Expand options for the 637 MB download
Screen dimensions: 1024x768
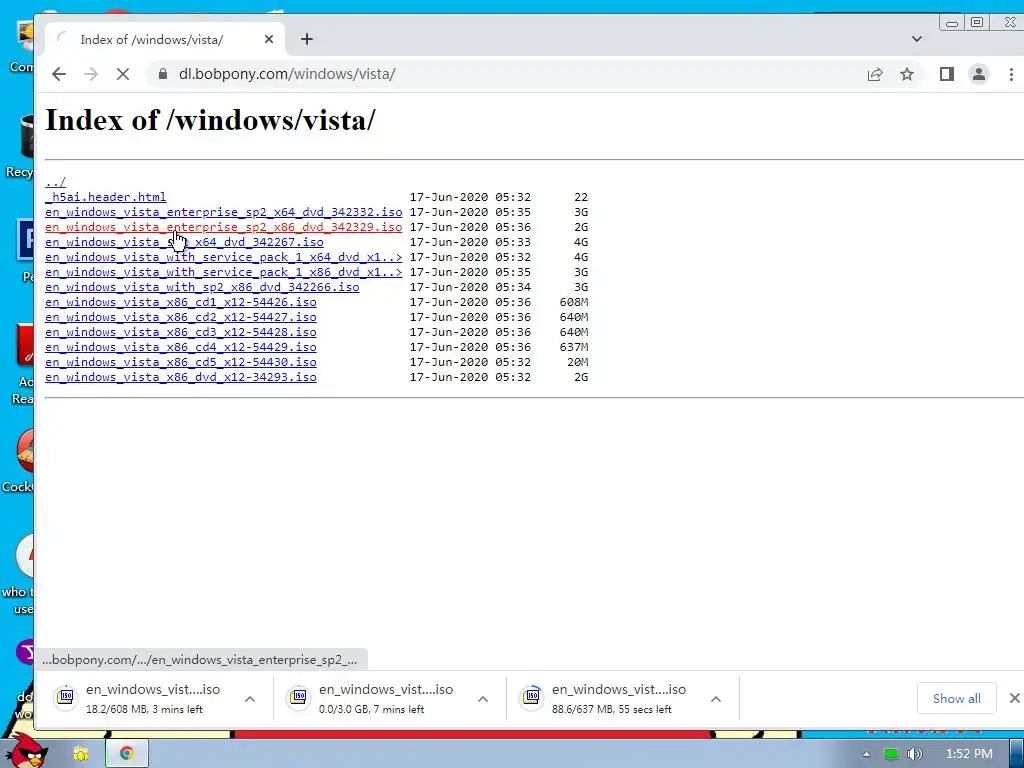(716, 699)
